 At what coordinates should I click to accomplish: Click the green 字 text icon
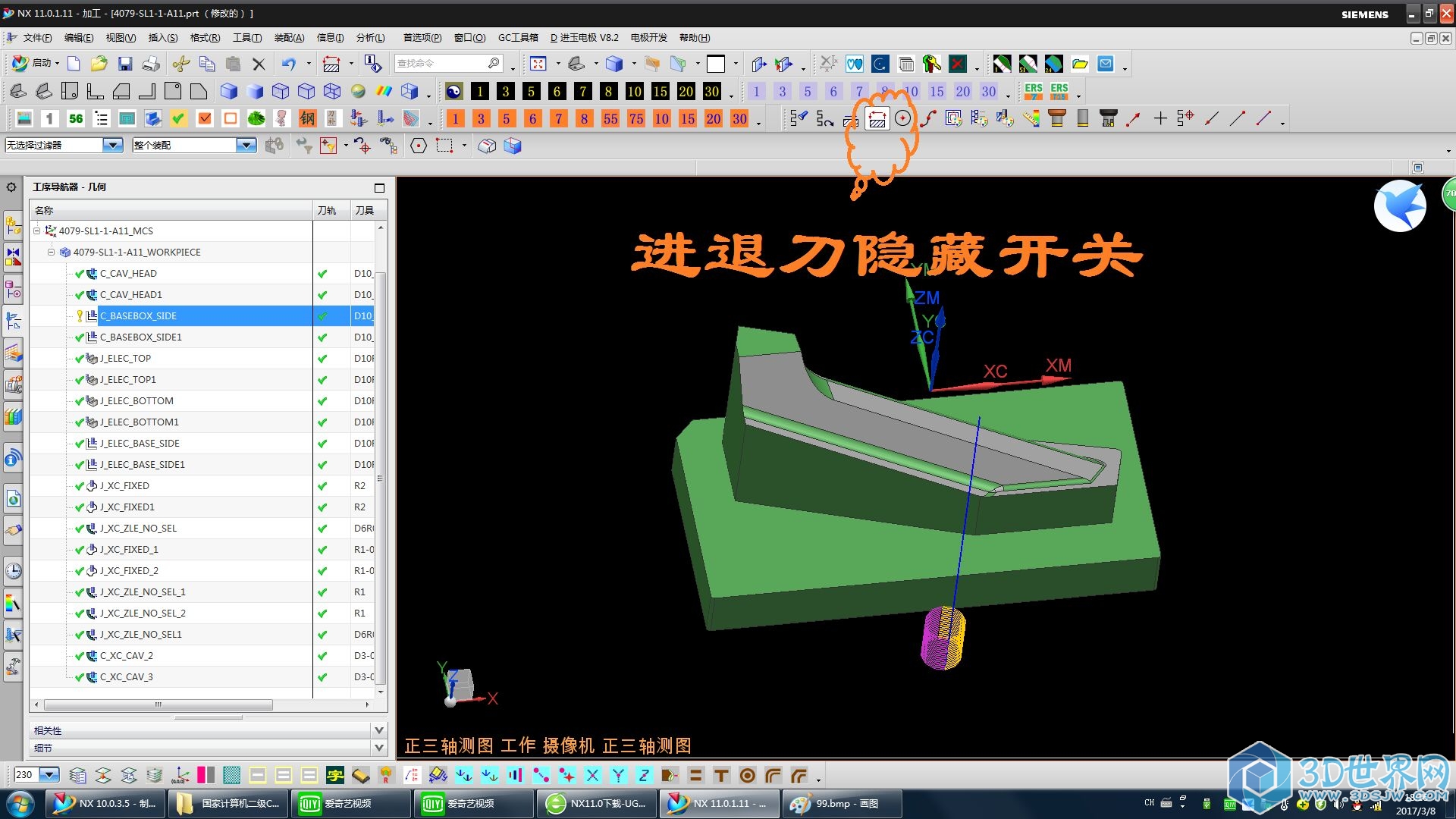coord(335,775)
